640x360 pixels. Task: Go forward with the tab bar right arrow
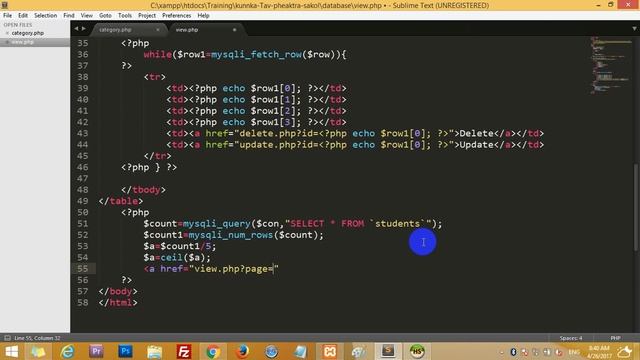(x=83, y=29)
